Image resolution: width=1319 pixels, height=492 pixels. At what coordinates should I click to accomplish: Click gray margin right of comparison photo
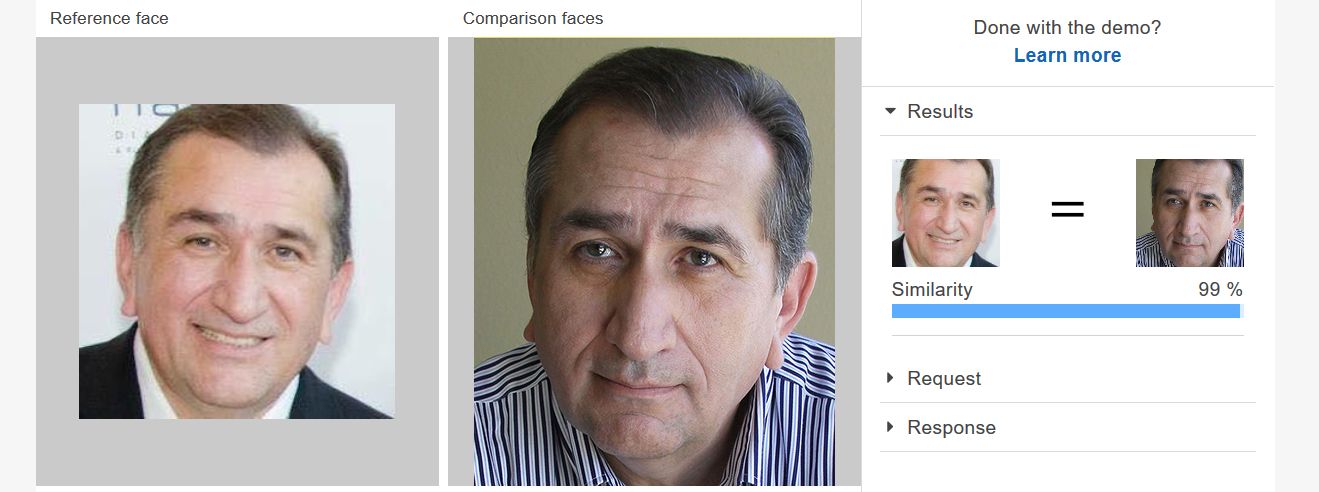click(848, 262)
